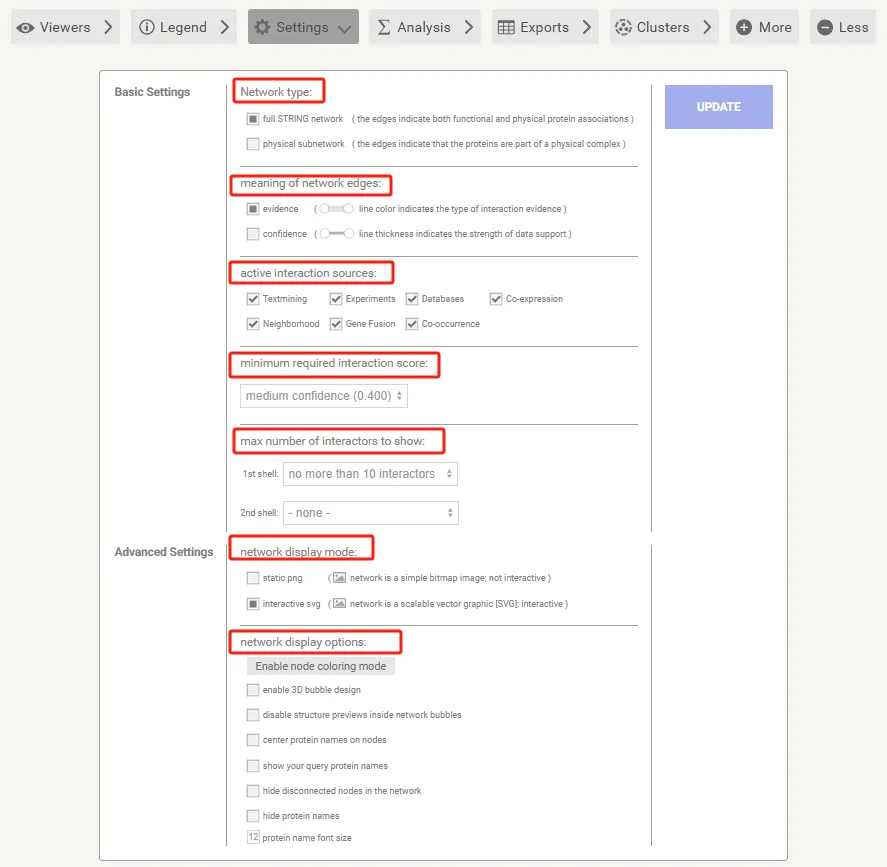The height and width of the screenshot is (867, 887).
Task: Enable 3D bubble design checkbox
Action: (253, 690)
